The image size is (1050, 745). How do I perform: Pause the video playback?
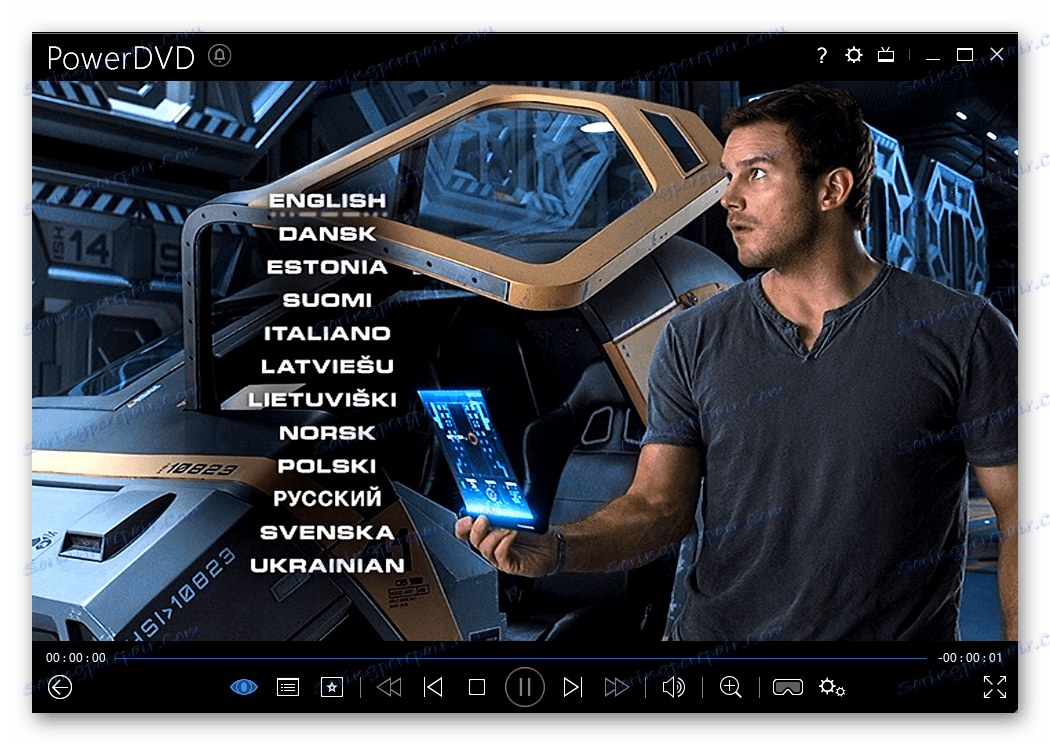(x=524, y=687)
